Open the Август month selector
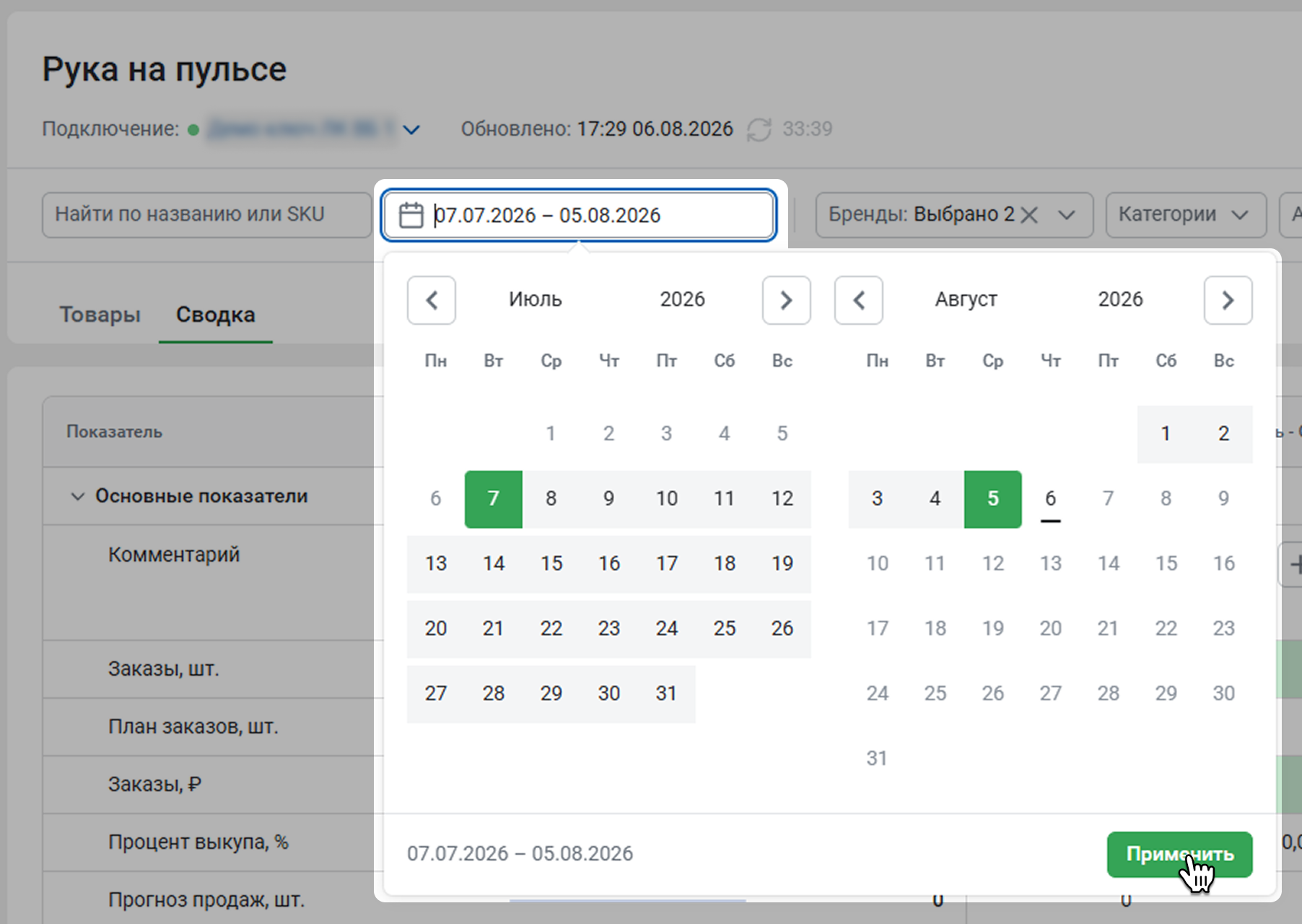Screen dimensions: 1302x924 point(966,300)
